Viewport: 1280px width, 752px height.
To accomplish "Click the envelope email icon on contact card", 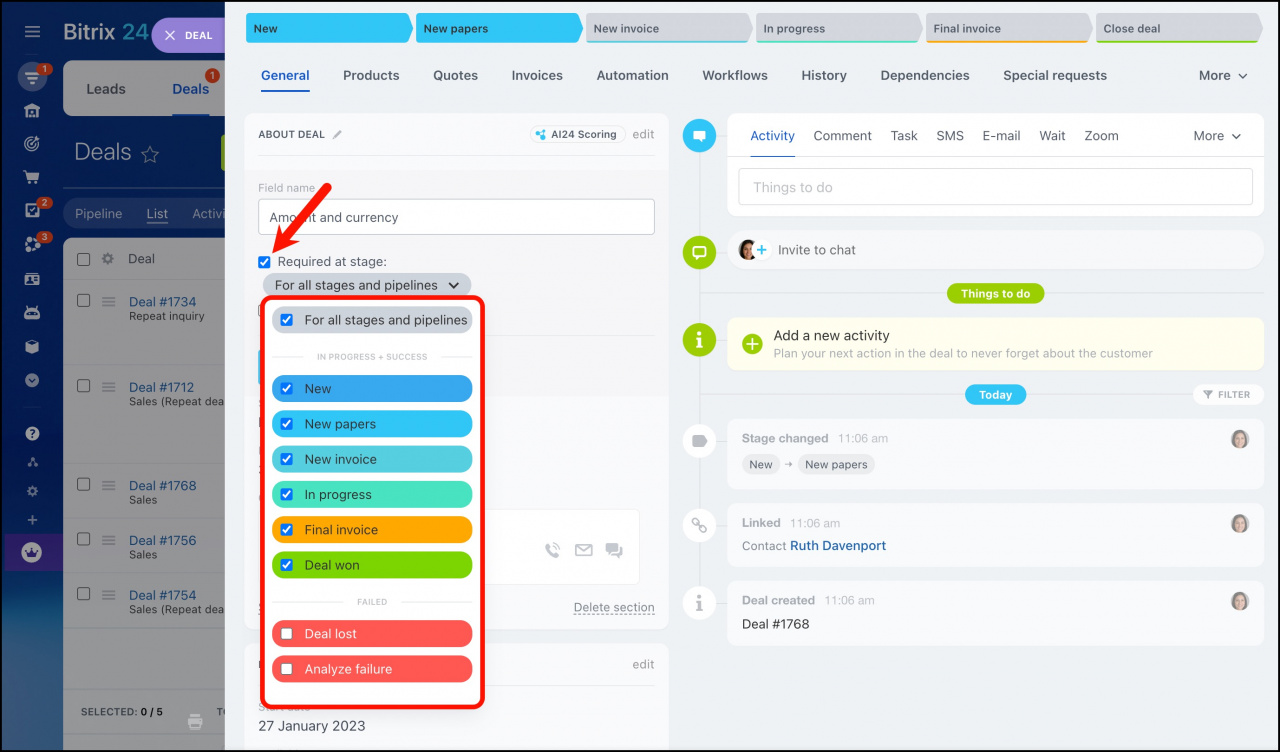I will pos(583,550).
